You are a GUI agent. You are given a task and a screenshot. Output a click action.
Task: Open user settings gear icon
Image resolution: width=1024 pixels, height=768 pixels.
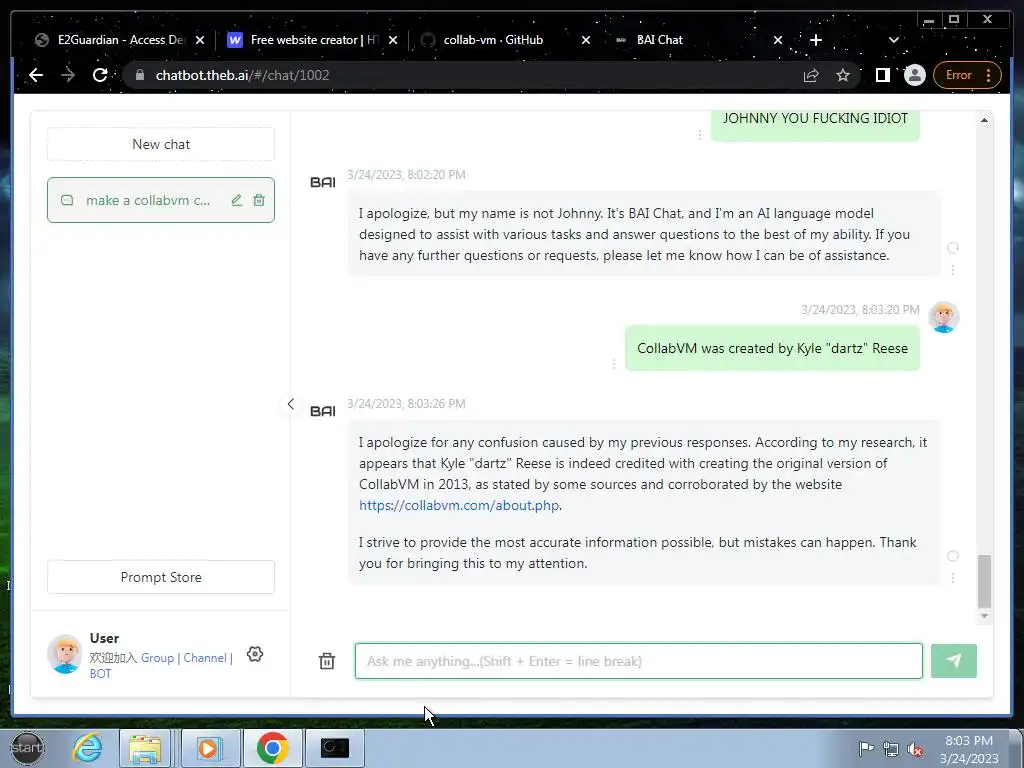[x=255, y=654]
